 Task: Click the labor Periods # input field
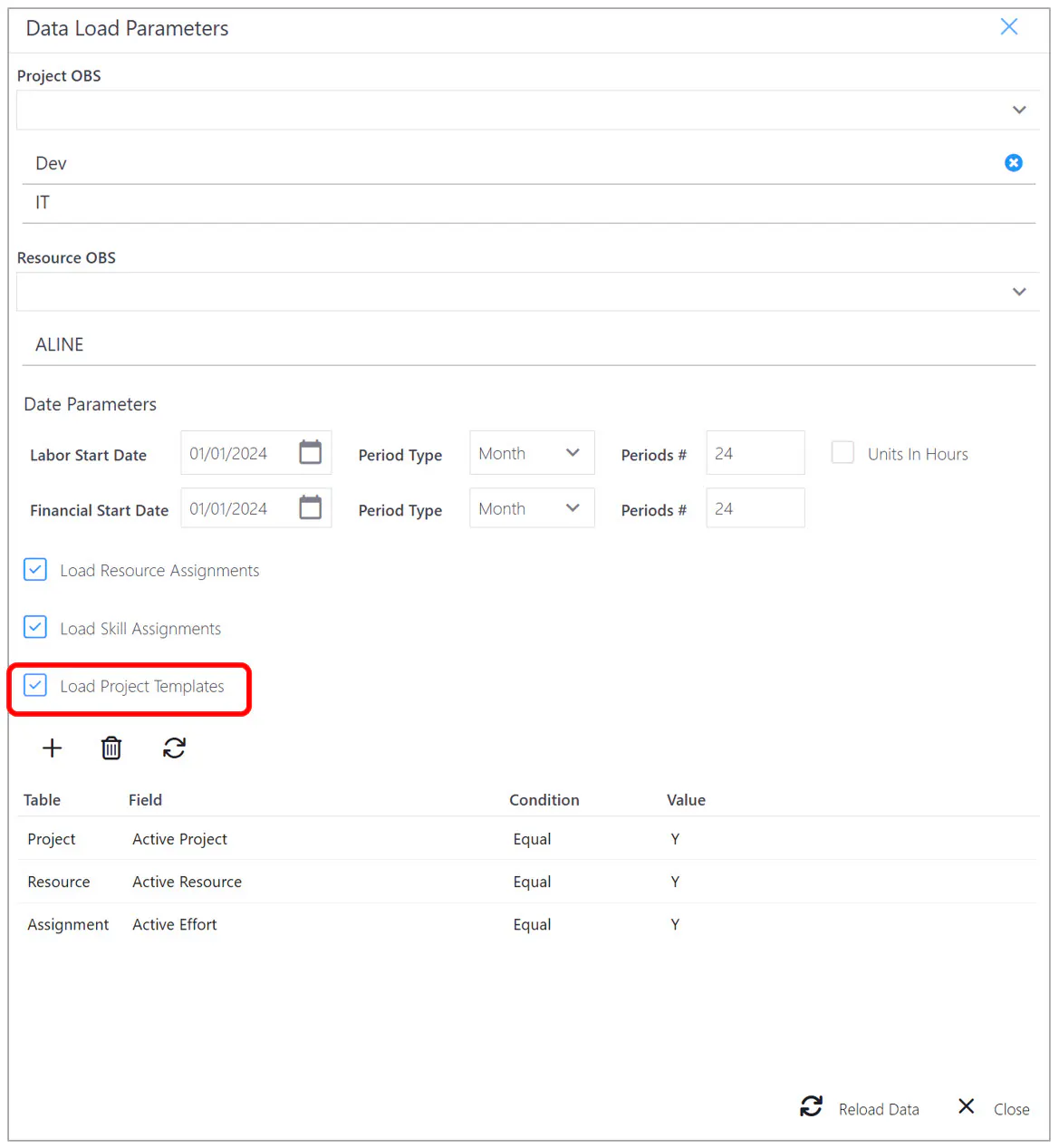tap(756, 453)
